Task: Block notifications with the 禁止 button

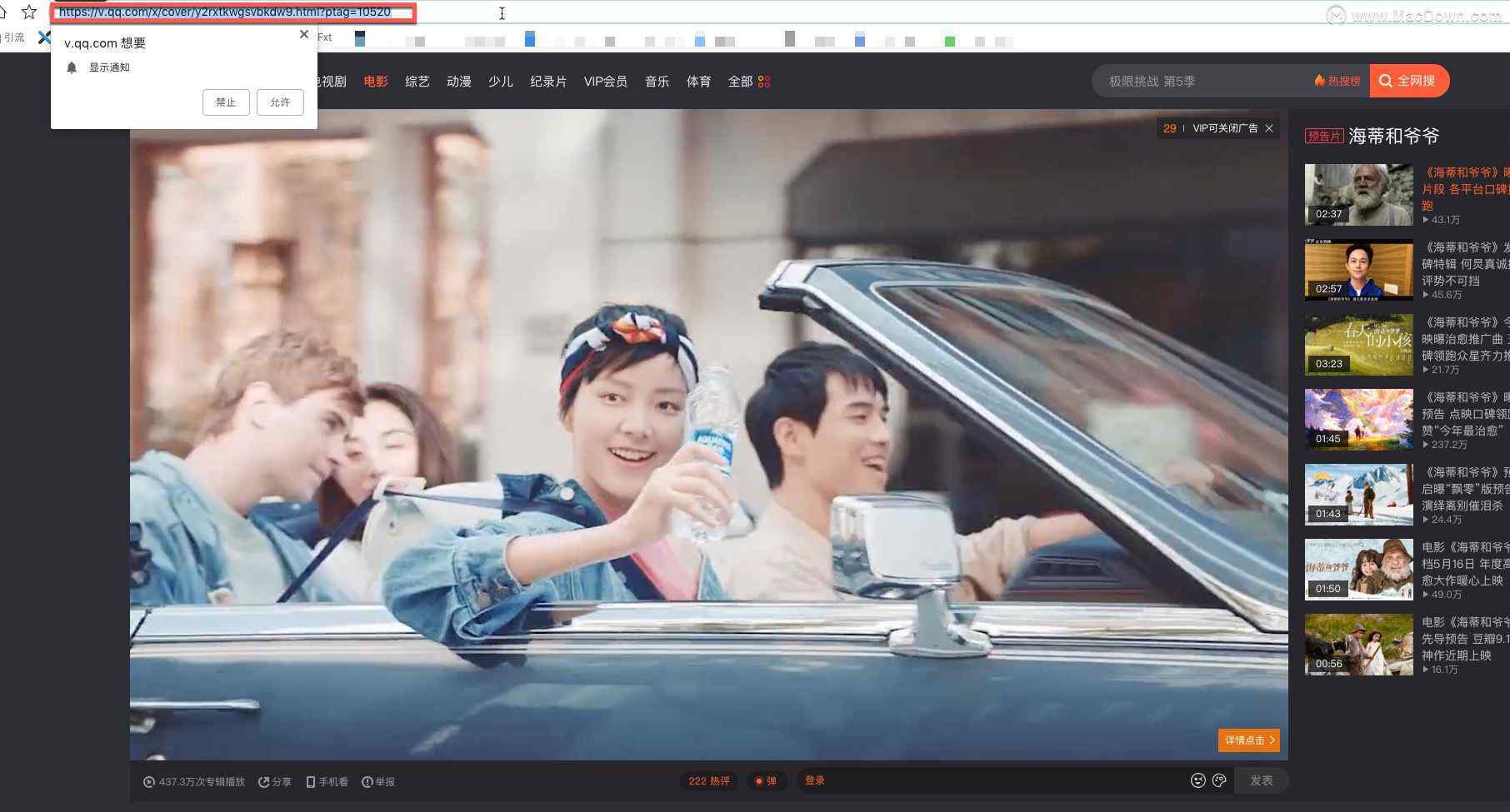Action: tap(226, 102)
